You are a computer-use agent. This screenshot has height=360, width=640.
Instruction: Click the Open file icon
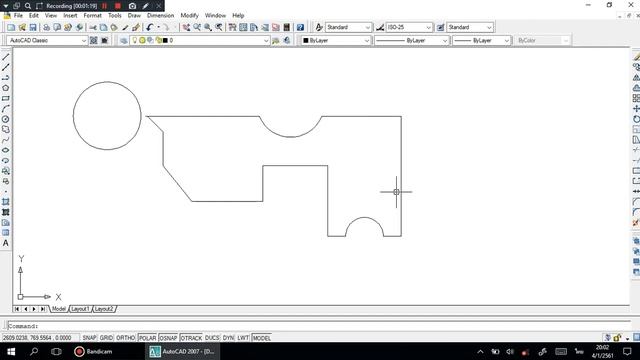click(x=22, y=27)
